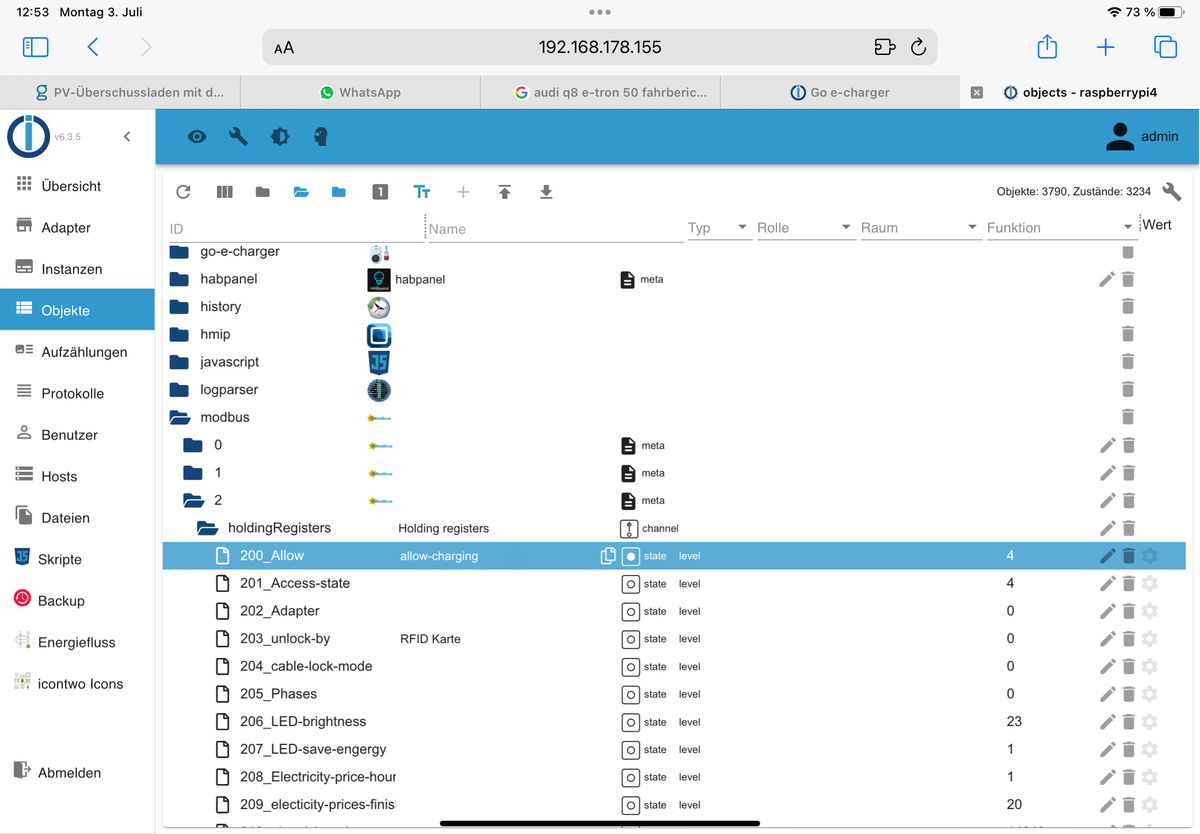Collapse the holdingRegisters channel
The height and width of the screenshot is (834, 1200).
pyautogui.click(x=207, y=528)
